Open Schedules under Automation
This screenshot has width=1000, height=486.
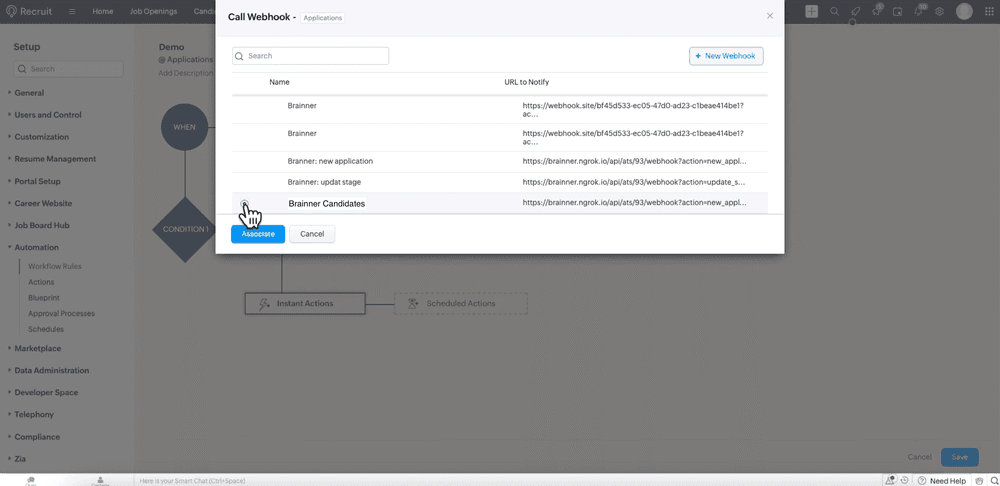(46, 329)
